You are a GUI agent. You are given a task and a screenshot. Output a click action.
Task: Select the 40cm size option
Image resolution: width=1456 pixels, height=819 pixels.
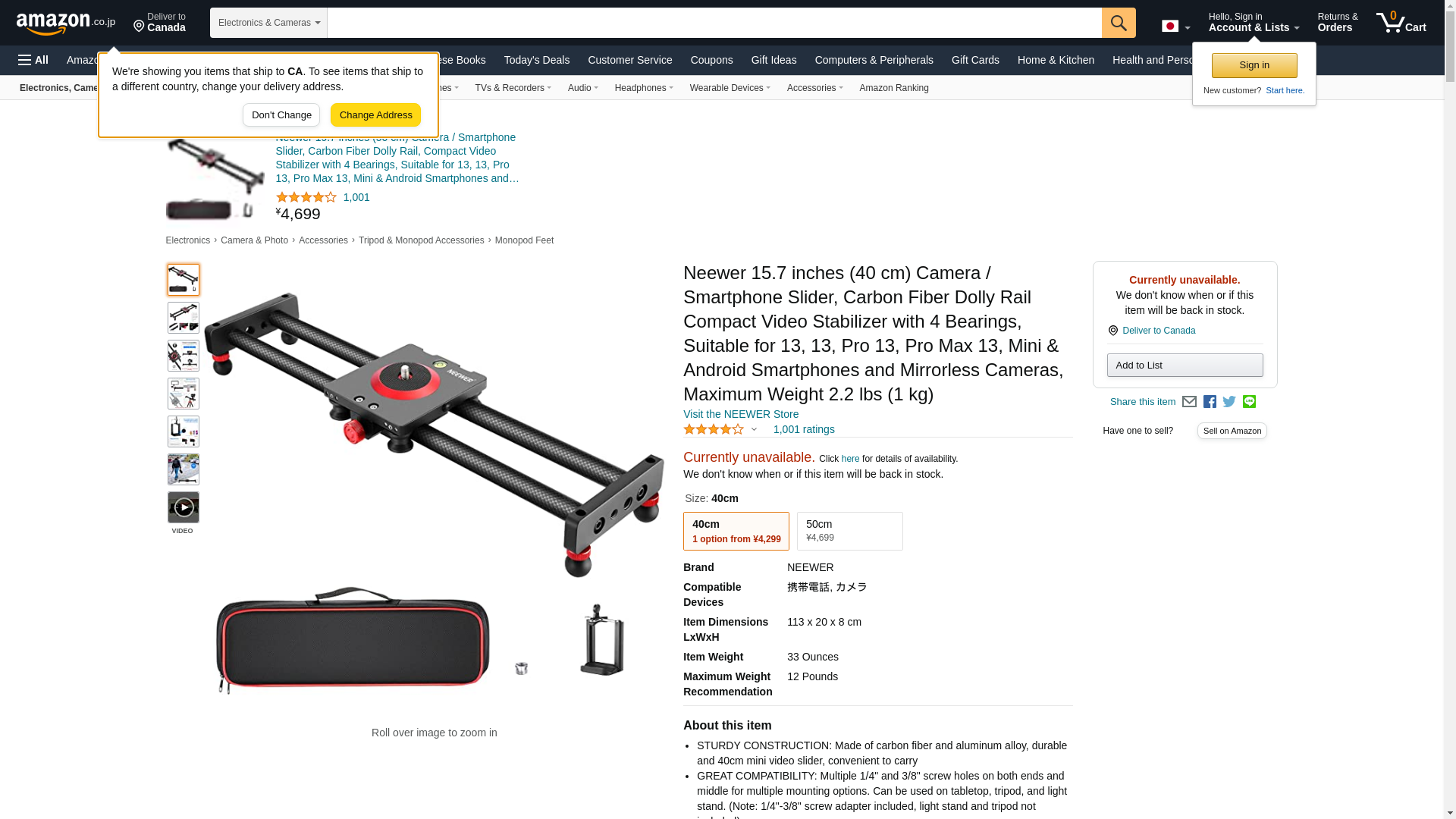tap(736, 531)
